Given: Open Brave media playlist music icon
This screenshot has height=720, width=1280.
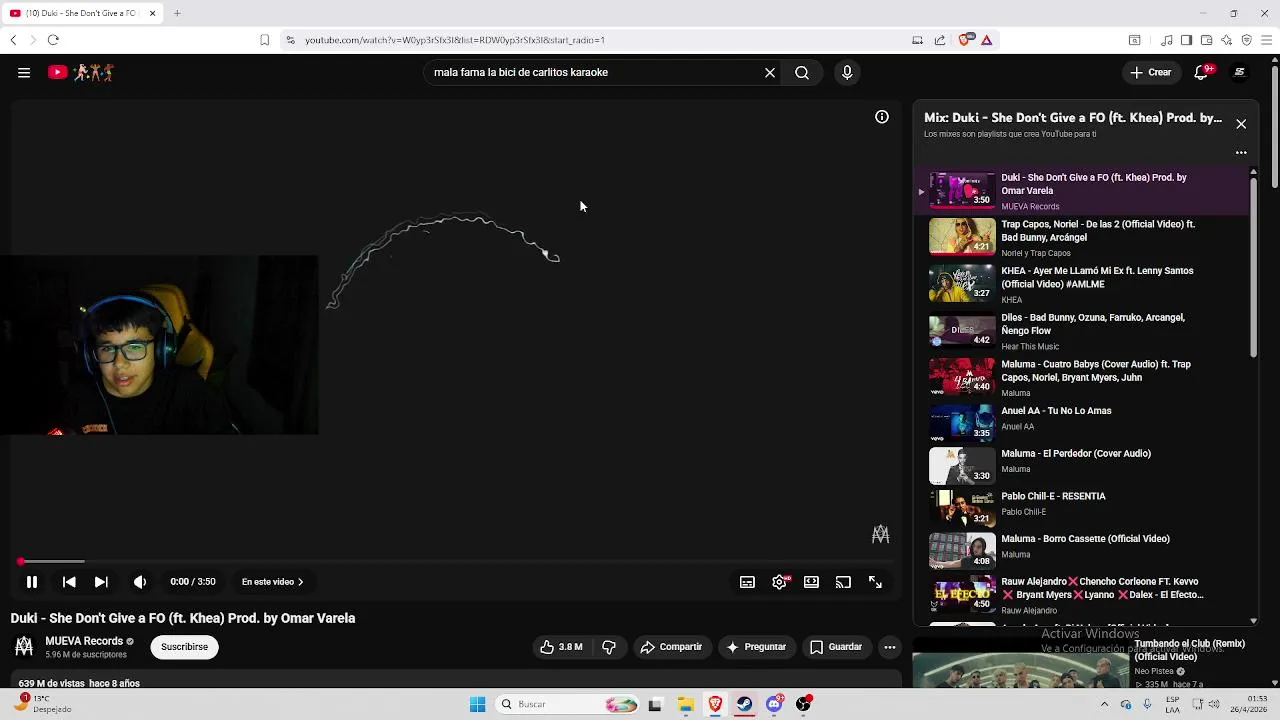Looking at the screenshot, I should (x=1166, y=40).
